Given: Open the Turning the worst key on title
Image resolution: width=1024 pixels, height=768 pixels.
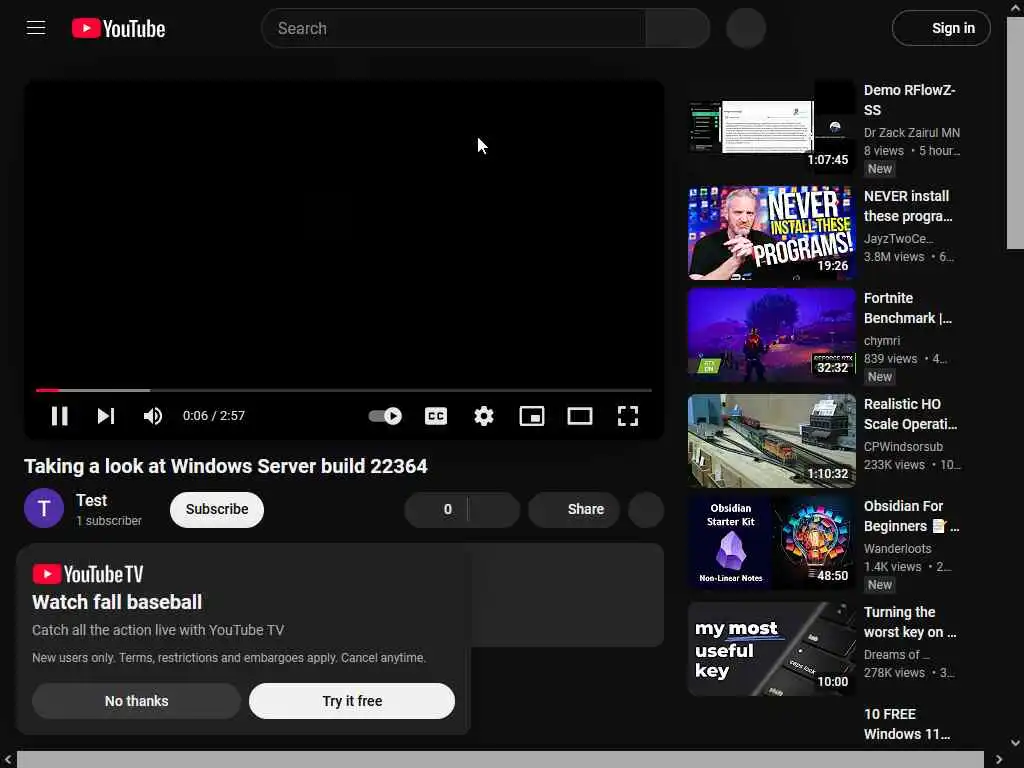Looking at the screenshot, I should click(x=910, y=622).
